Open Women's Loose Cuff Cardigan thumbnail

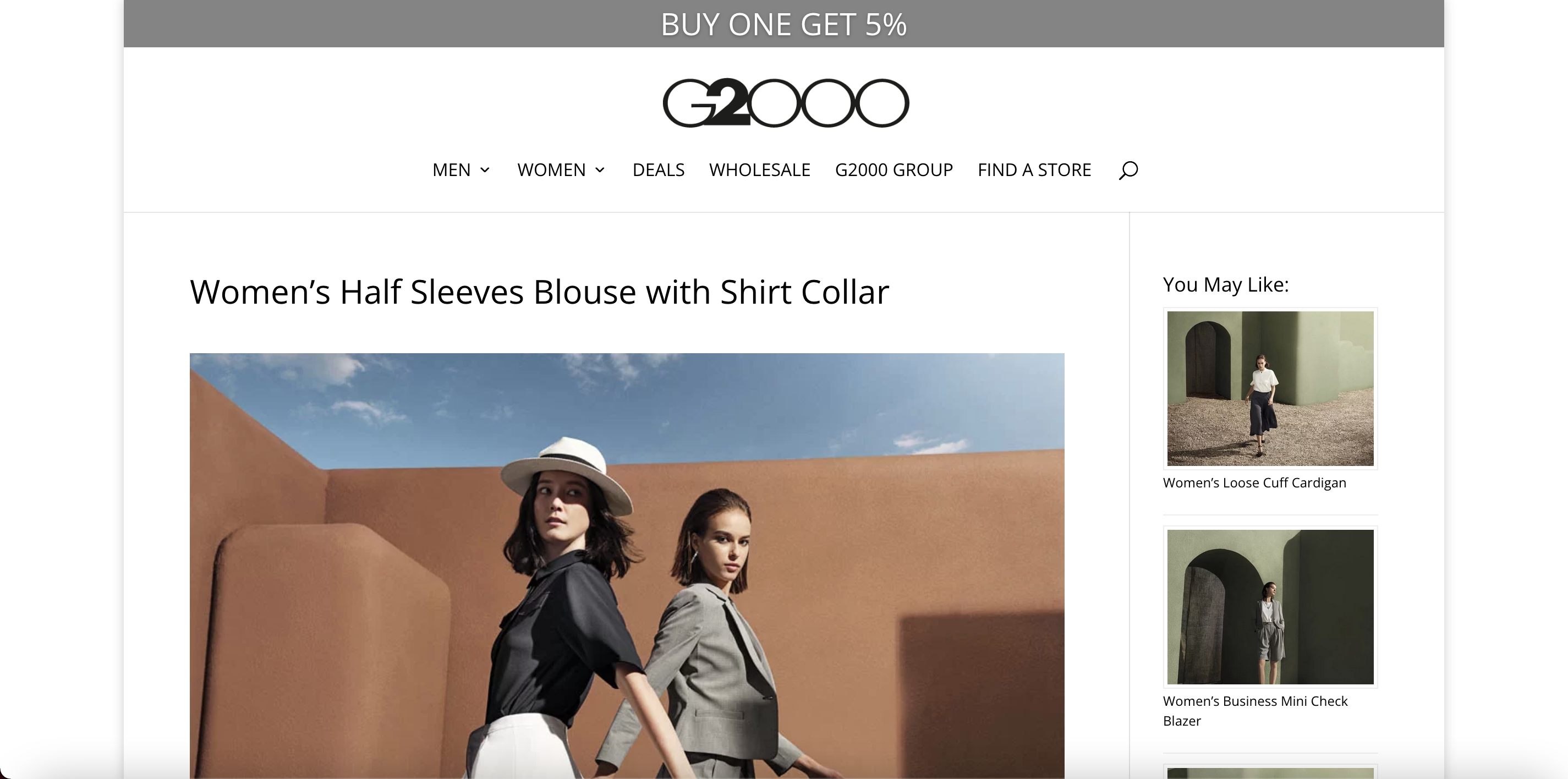point(1270,388)
